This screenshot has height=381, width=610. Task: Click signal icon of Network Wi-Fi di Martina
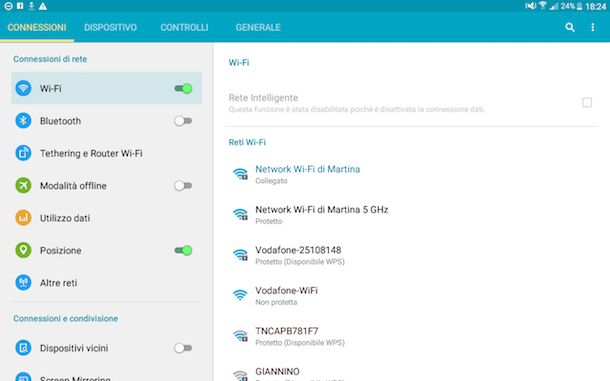tap(240, 174)
